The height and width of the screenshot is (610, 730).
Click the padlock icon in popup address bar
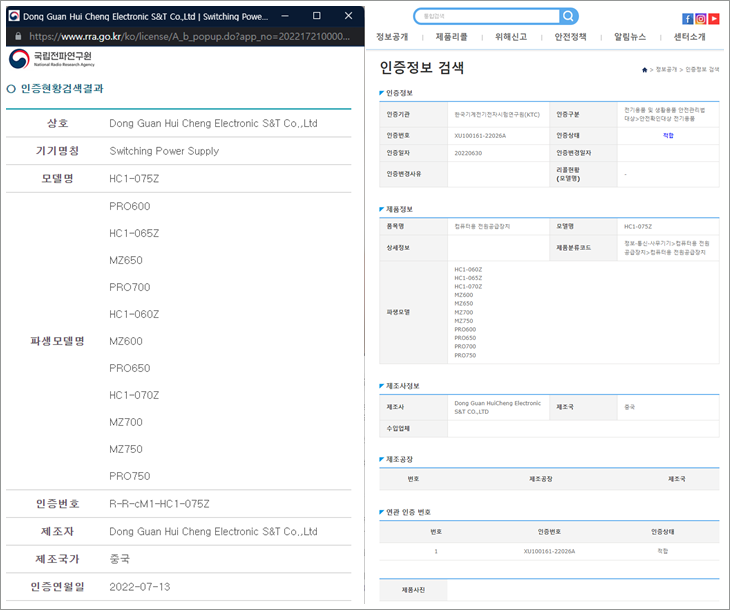(18, 36)
